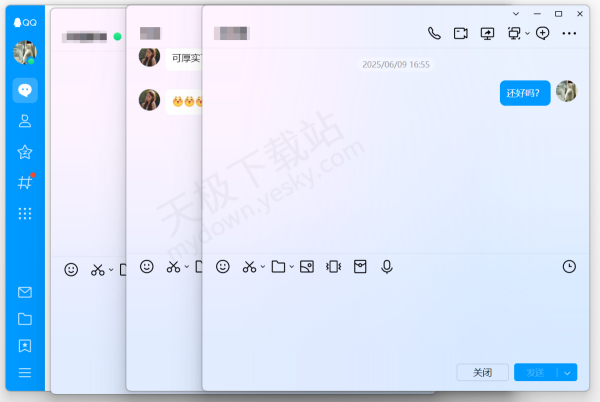
Task: Open emoji picker in front chat window
Action: click(x=223, y=267)
